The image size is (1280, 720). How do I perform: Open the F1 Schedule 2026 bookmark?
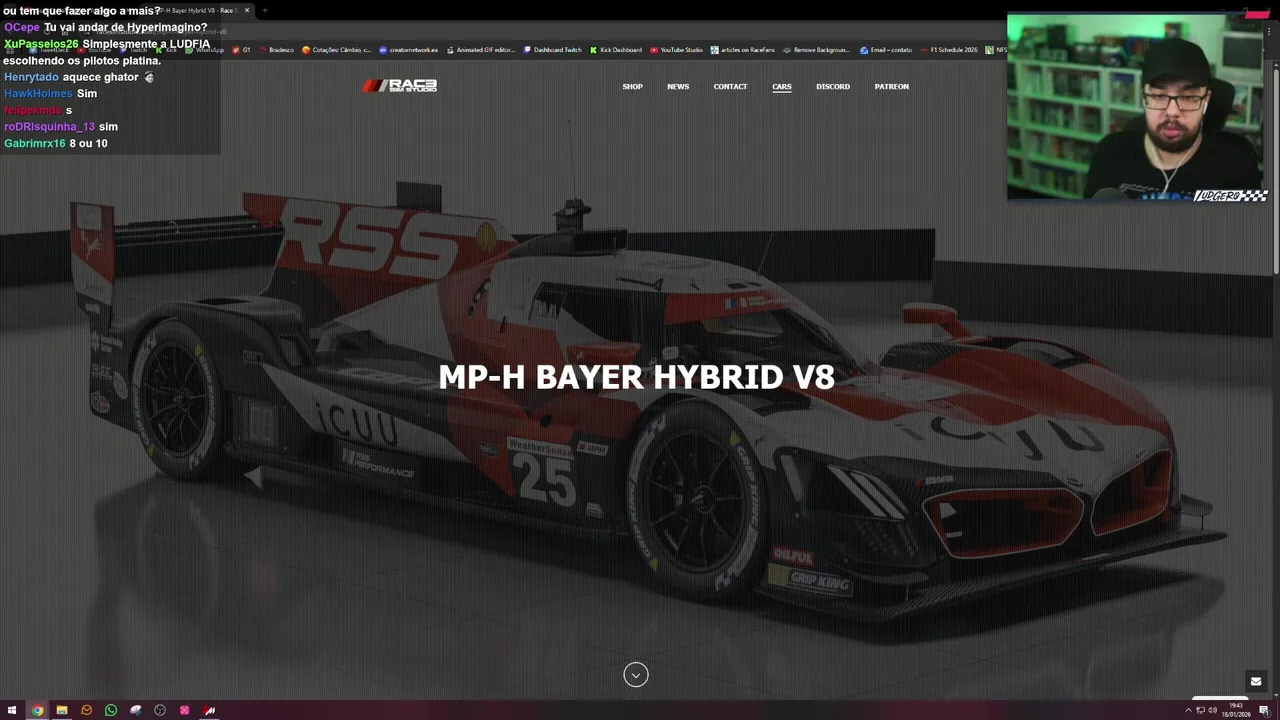coord(949,50)
